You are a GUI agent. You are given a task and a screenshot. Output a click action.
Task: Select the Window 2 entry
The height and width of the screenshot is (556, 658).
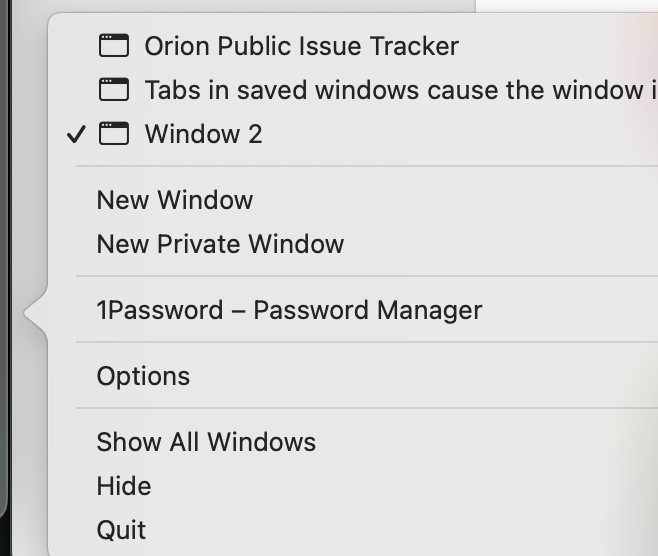pyautogui.click(x=203, y=134)
